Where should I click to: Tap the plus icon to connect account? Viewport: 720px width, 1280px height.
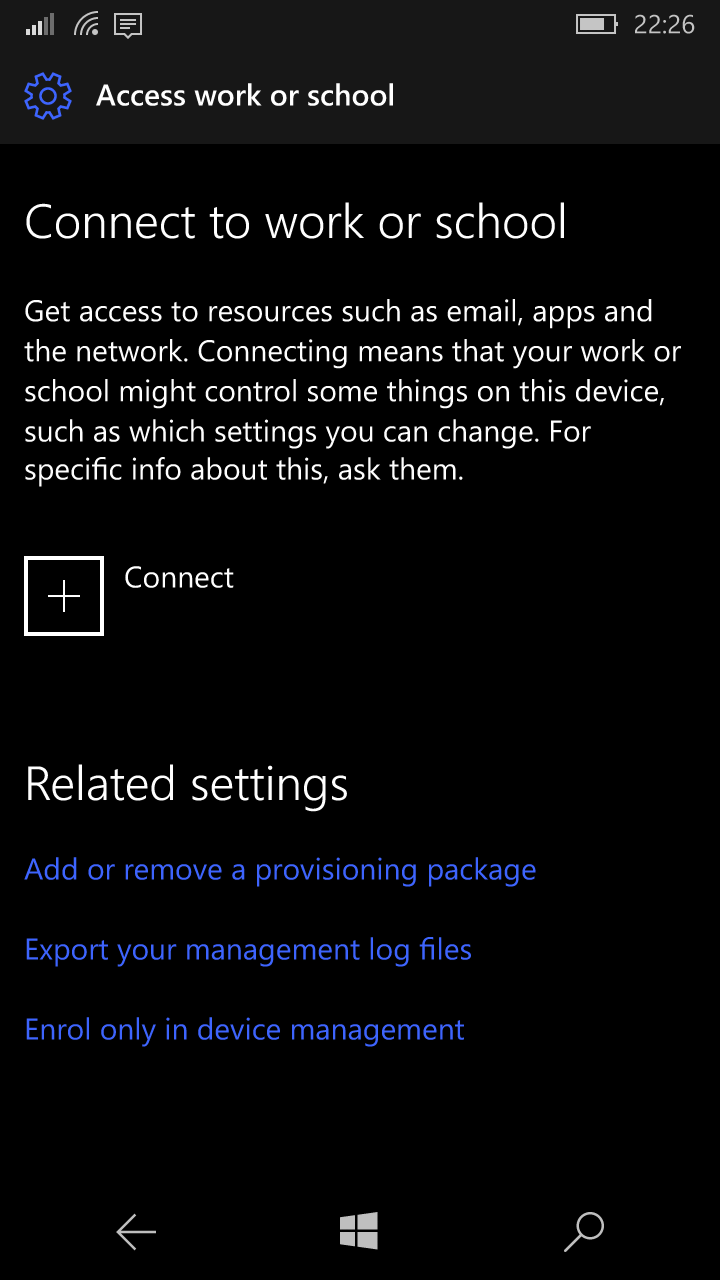click(x=64, y=596)
